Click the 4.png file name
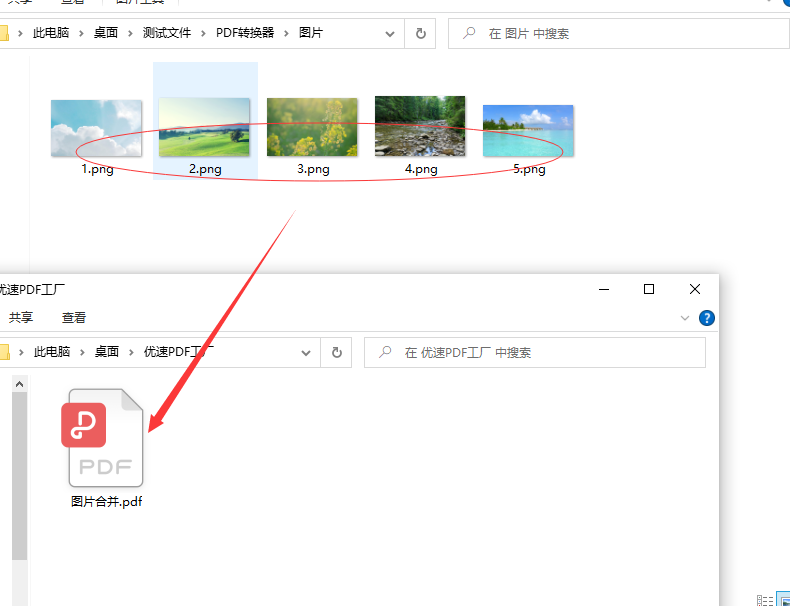This screenshot has height=606, width=790. 421,169
